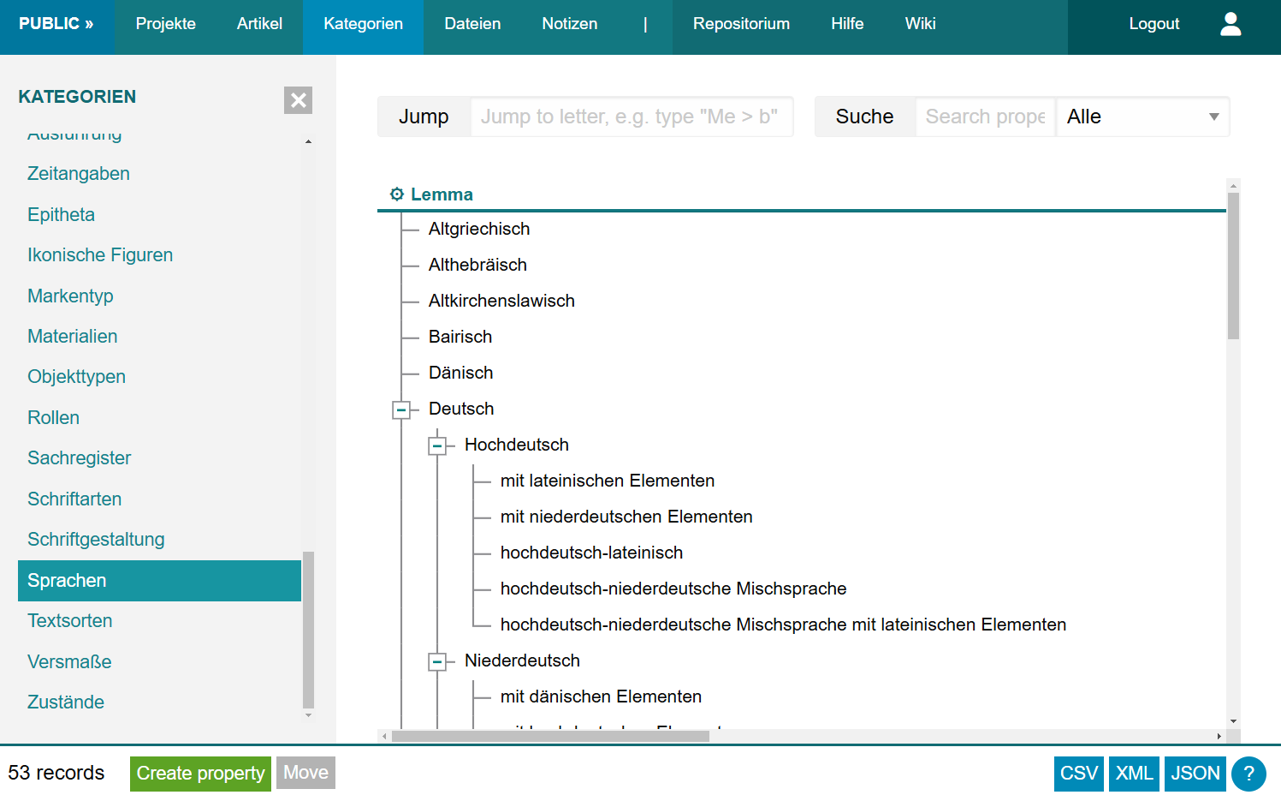Select the Rollen category in the sidebar
The height and width of the screenshot is (795, 1281).
tap(53, 417)
